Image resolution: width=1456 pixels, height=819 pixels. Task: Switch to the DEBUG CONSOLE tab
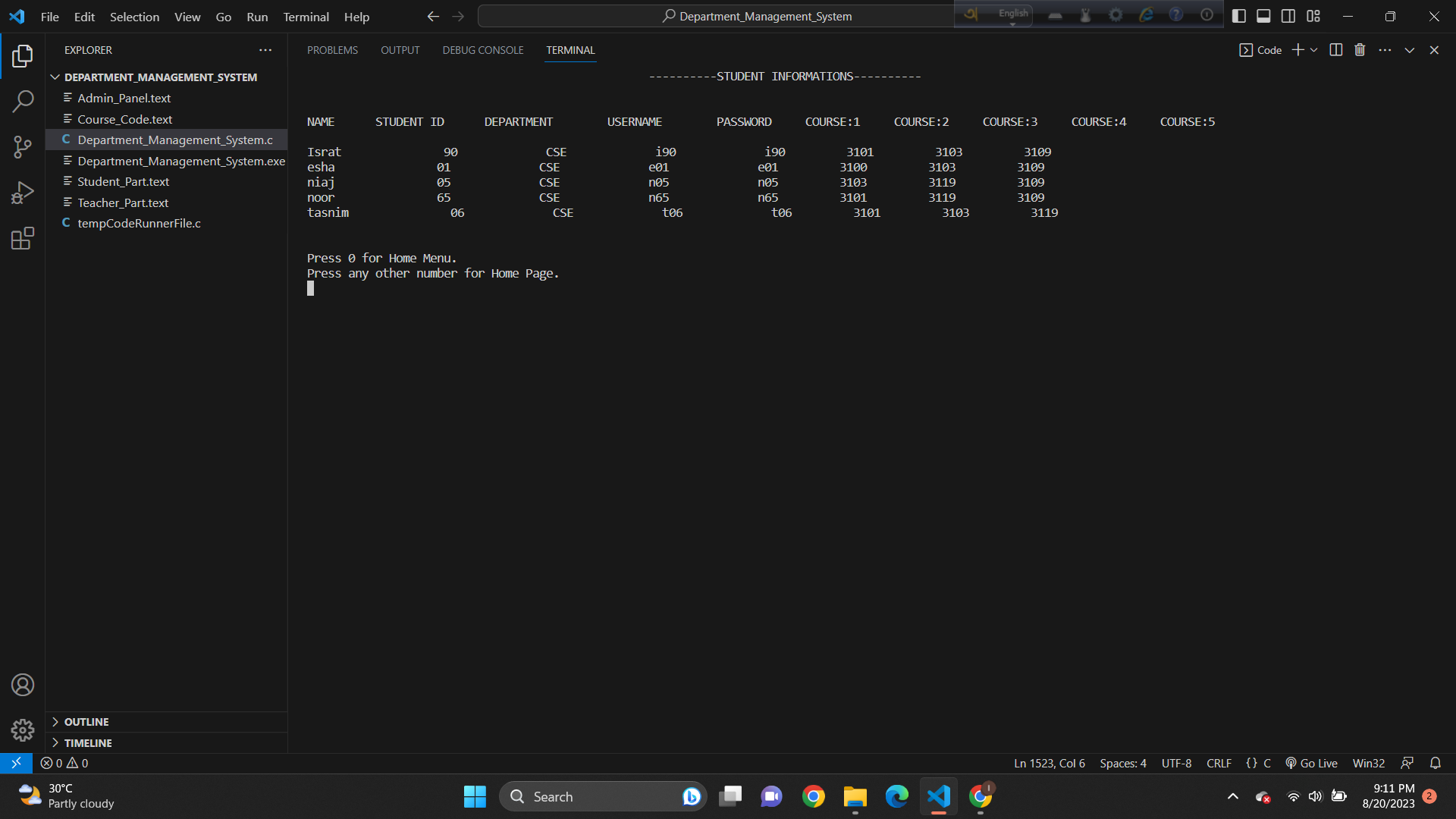coord(482,50)
